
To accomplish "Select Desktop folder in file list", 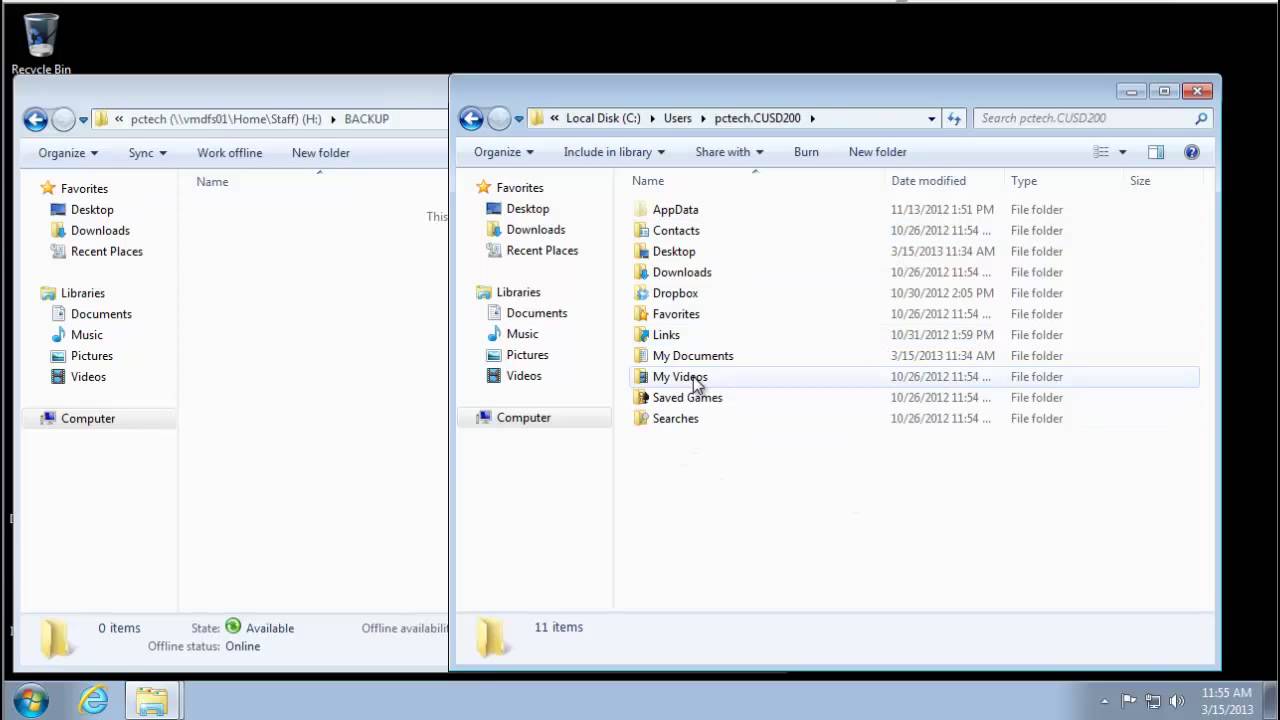I will tap(674, 252).
